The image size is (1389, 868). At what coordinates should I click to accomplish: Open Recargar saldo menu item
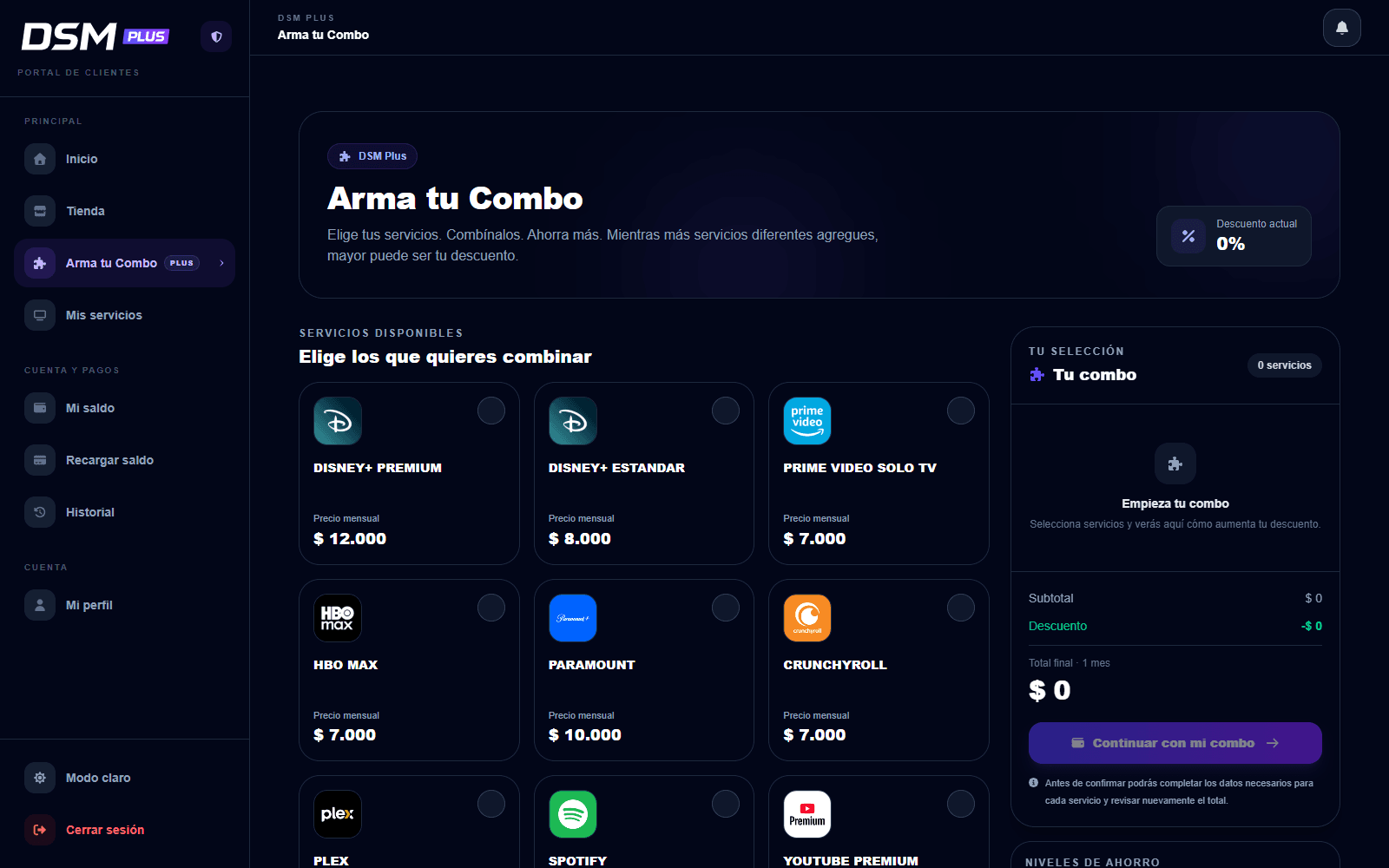(x=124, y=460)
